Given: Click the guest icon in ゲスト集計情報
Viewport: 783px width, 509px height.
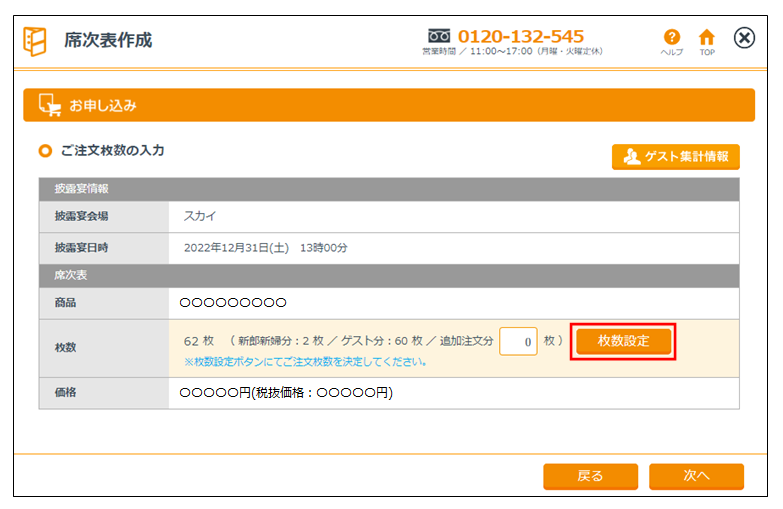Looking at the screenshot, I should point(631,157).
